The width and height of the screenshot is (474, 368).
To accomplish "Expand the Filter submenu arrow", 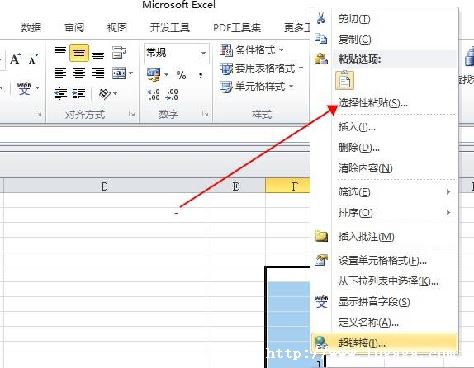I will [448, 192].
